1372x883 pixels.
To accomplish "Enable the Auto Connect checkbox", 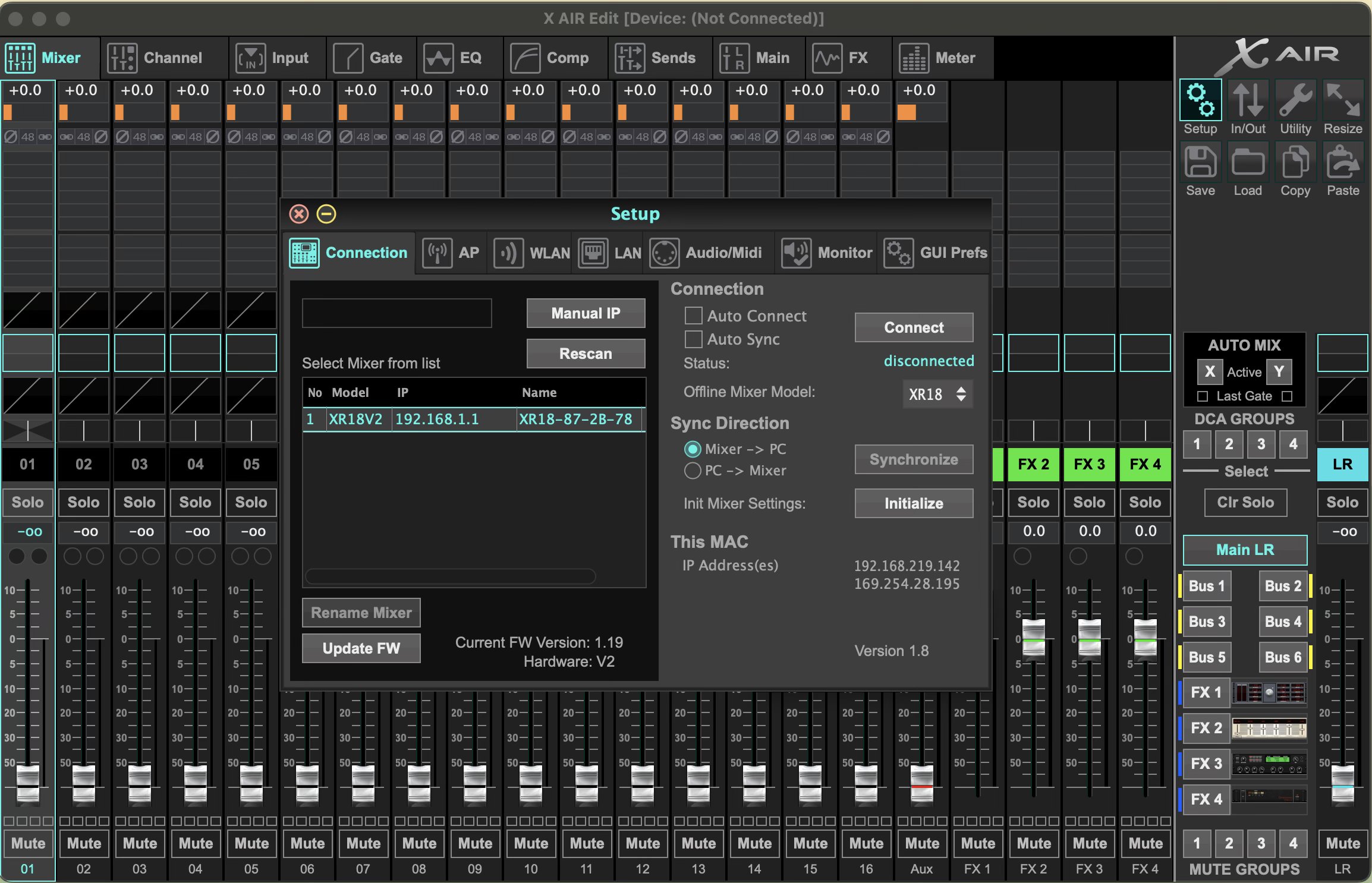I will click(693, 316).
